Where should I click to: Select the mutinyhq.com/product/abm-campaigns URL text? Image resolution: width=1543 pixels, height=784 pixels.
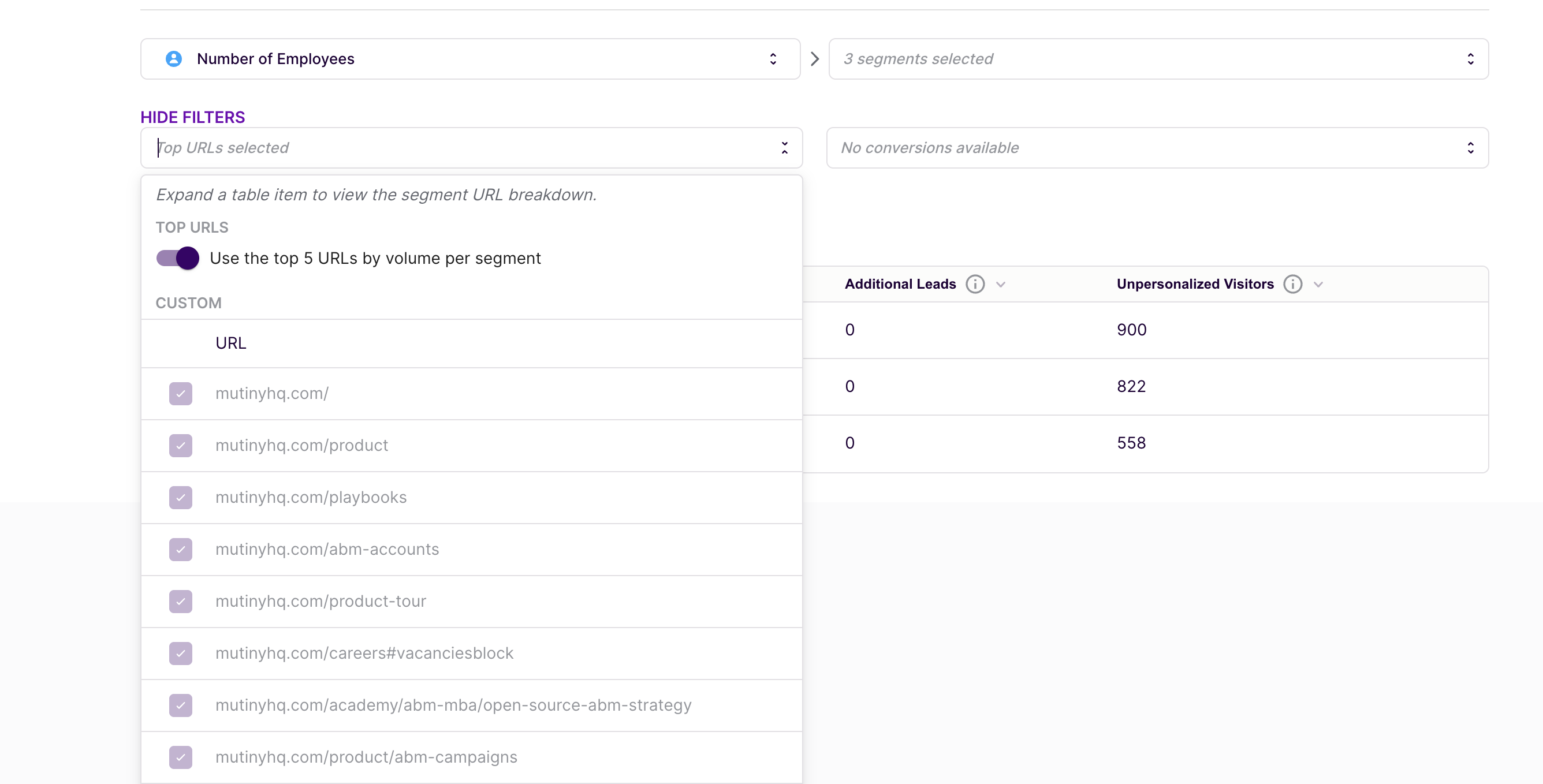point(366,756)
